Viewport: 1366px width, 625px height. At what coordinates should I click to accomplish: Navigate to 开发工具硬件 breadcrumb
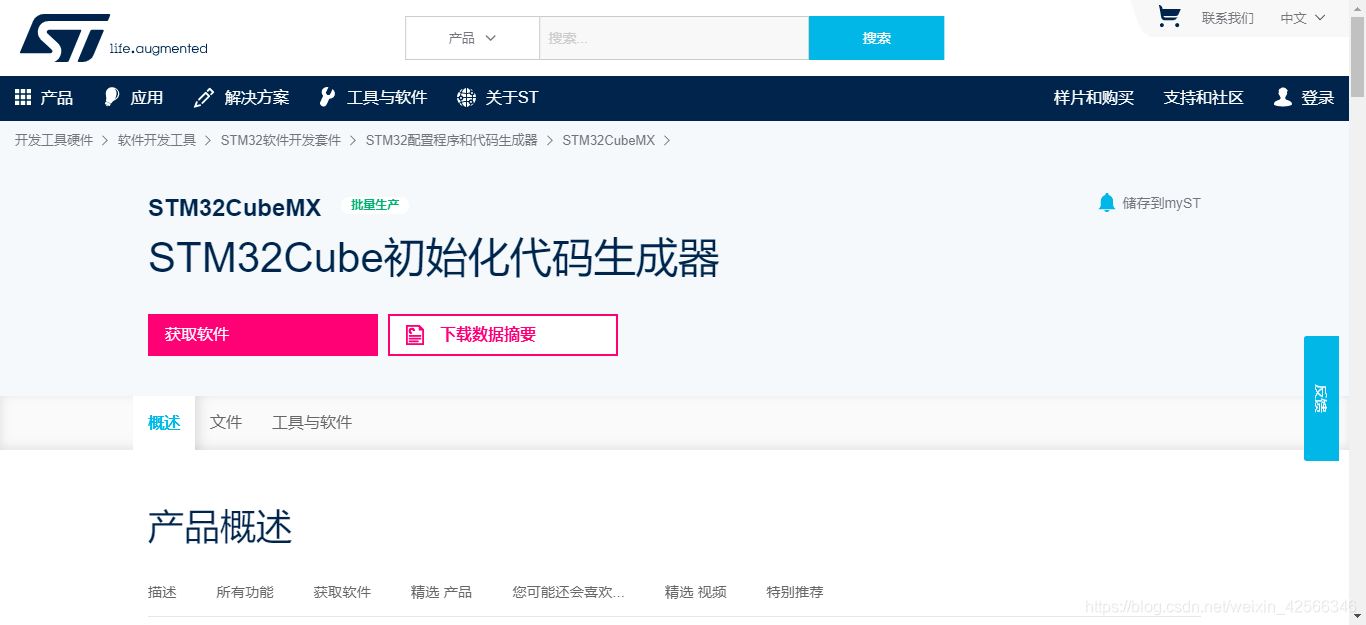(x=54, y=140)
